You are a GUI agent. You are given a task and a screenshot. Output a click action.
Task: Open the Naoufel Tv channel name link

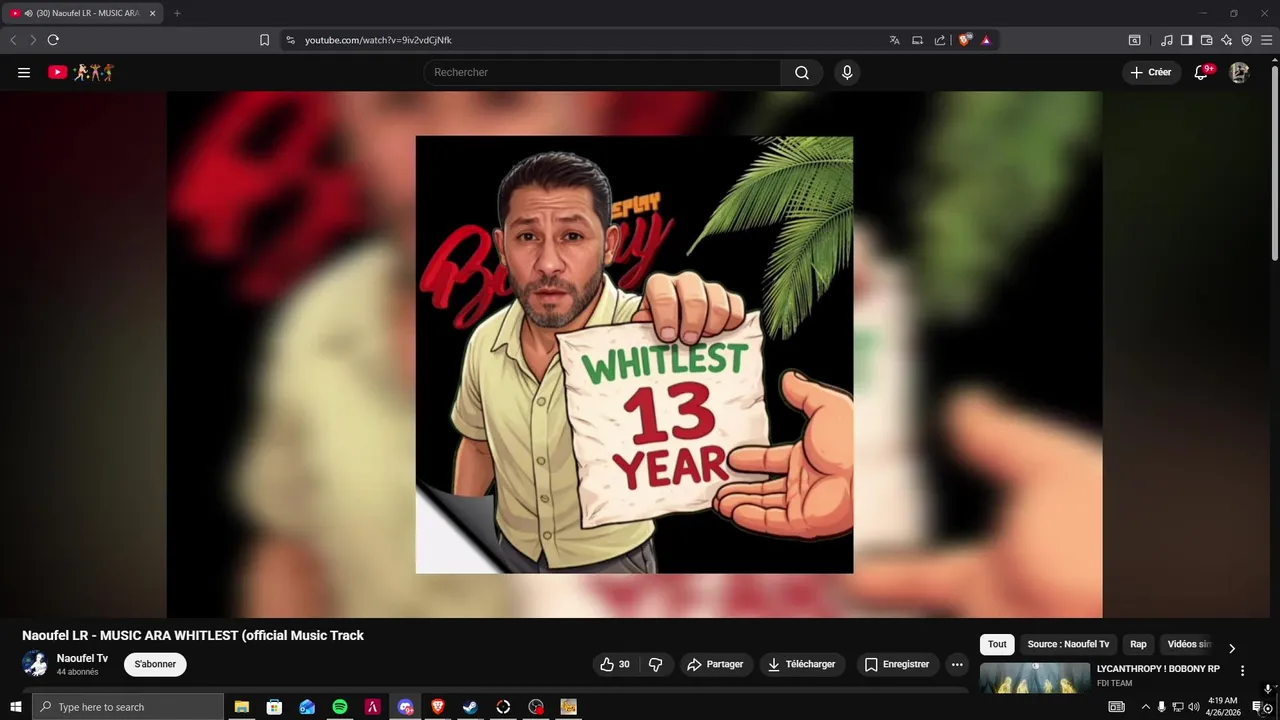point(82,658)
